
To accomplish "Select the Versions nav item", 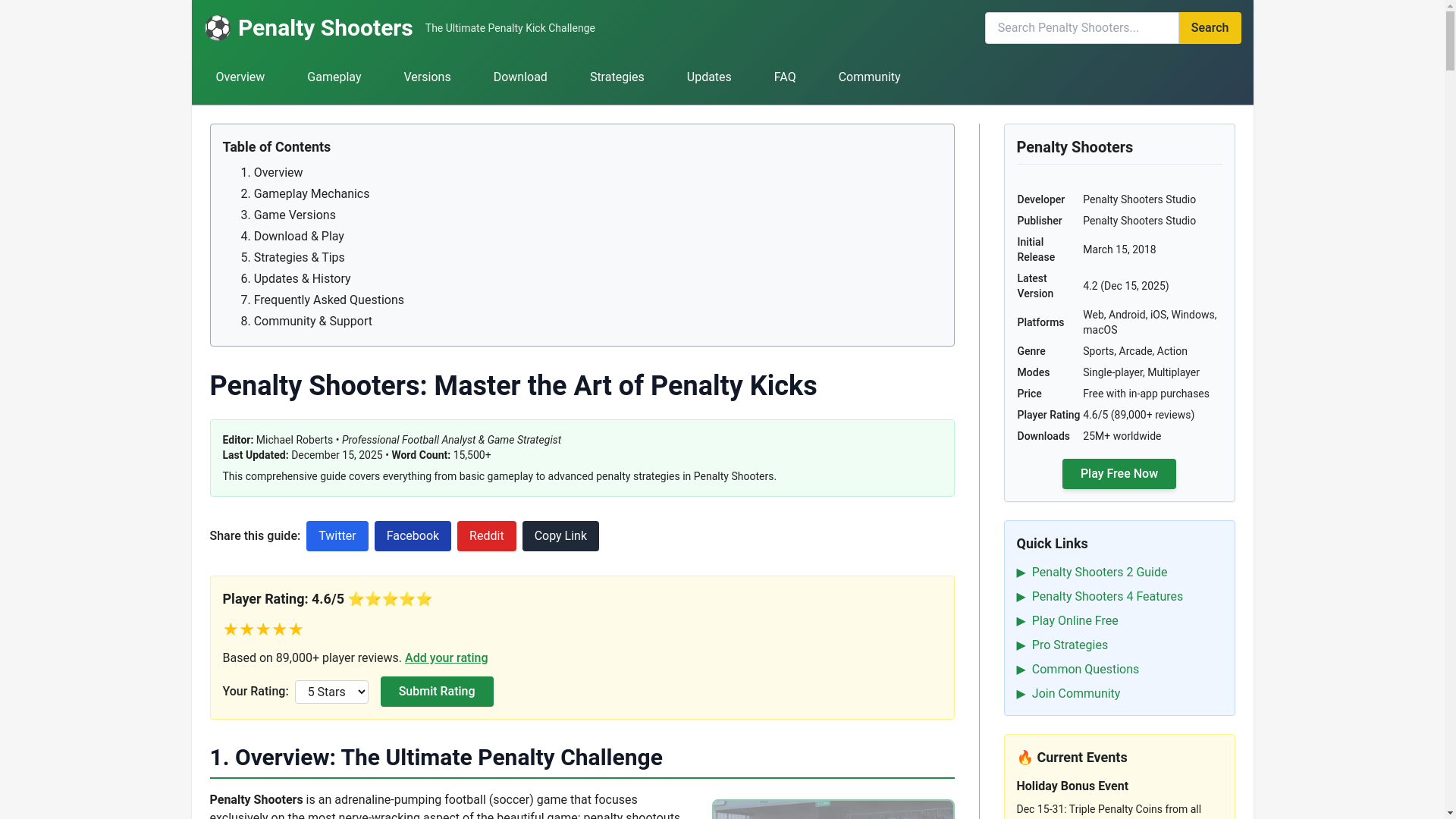I will coord(427,77).
